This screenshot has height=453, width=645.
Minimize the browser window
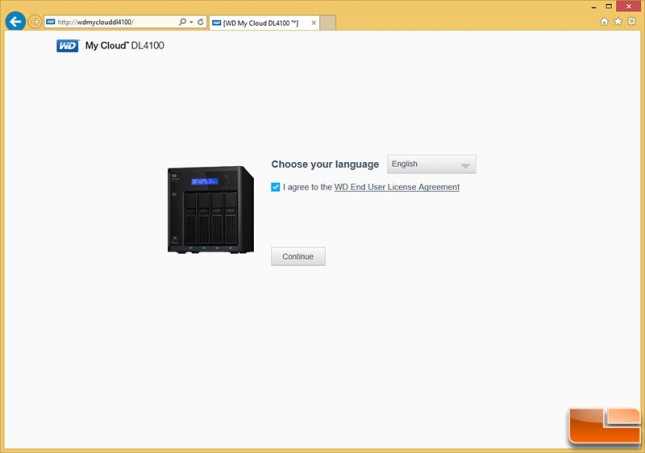coord(594,7)
